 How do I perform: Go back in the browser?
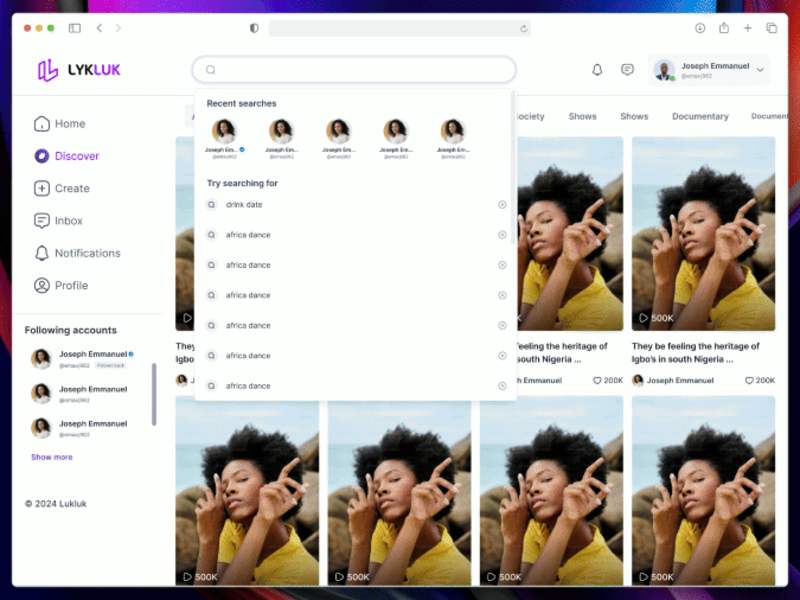point(99,28)
